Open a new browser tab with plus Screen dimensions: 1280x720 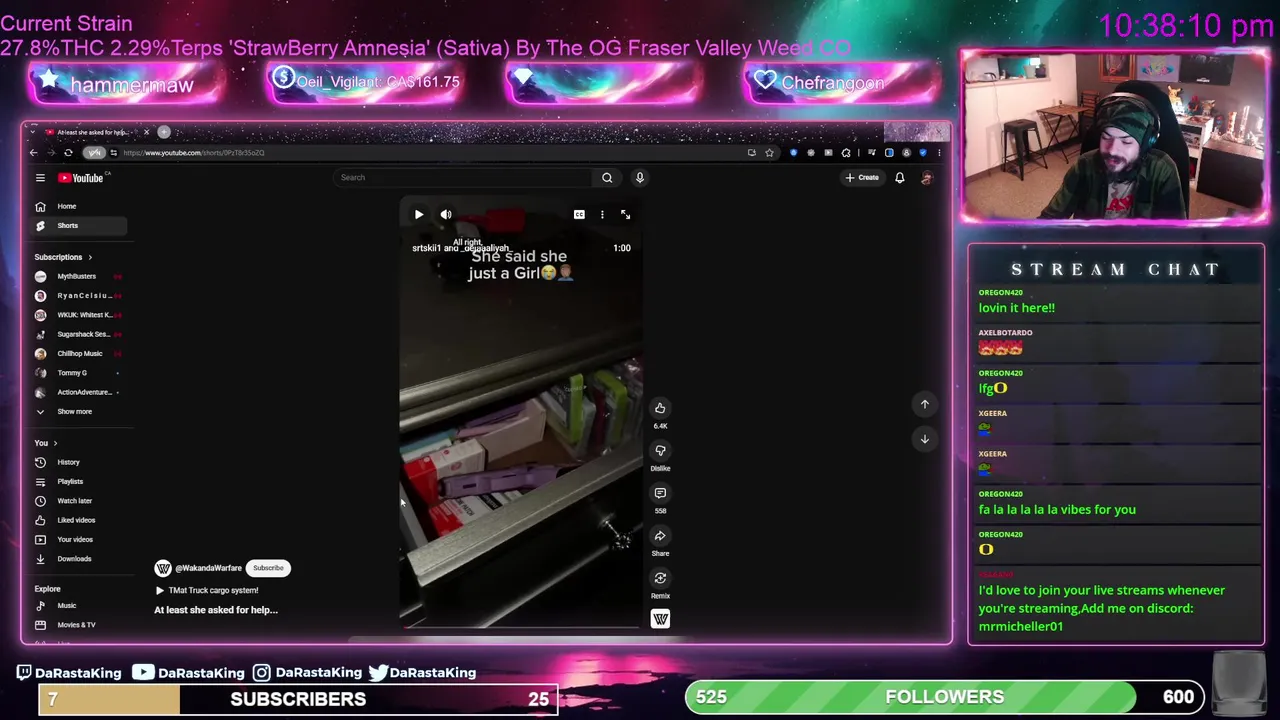coord(164,132)
